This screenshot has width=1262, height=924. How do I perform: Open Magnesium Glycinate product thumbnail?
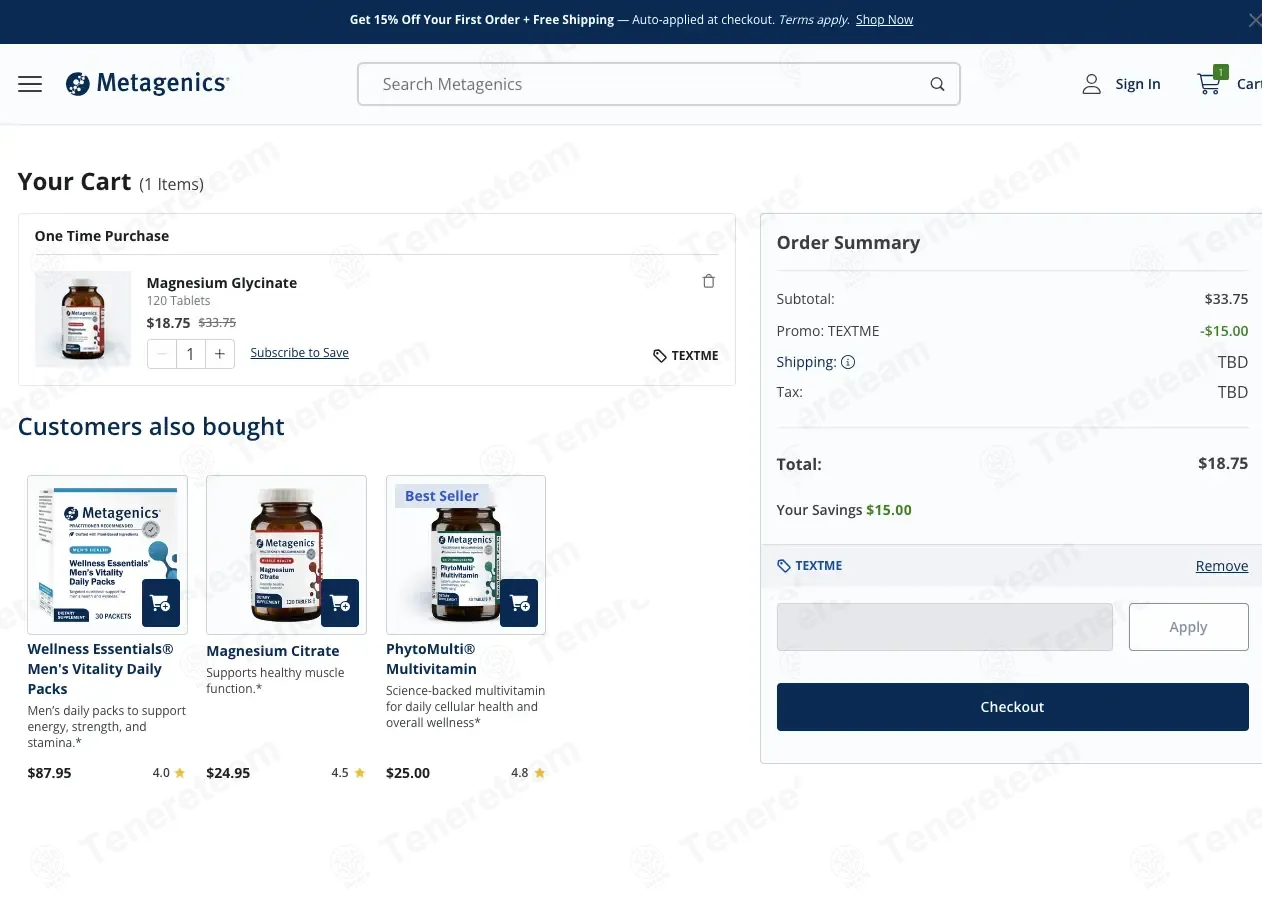[83, 319]
